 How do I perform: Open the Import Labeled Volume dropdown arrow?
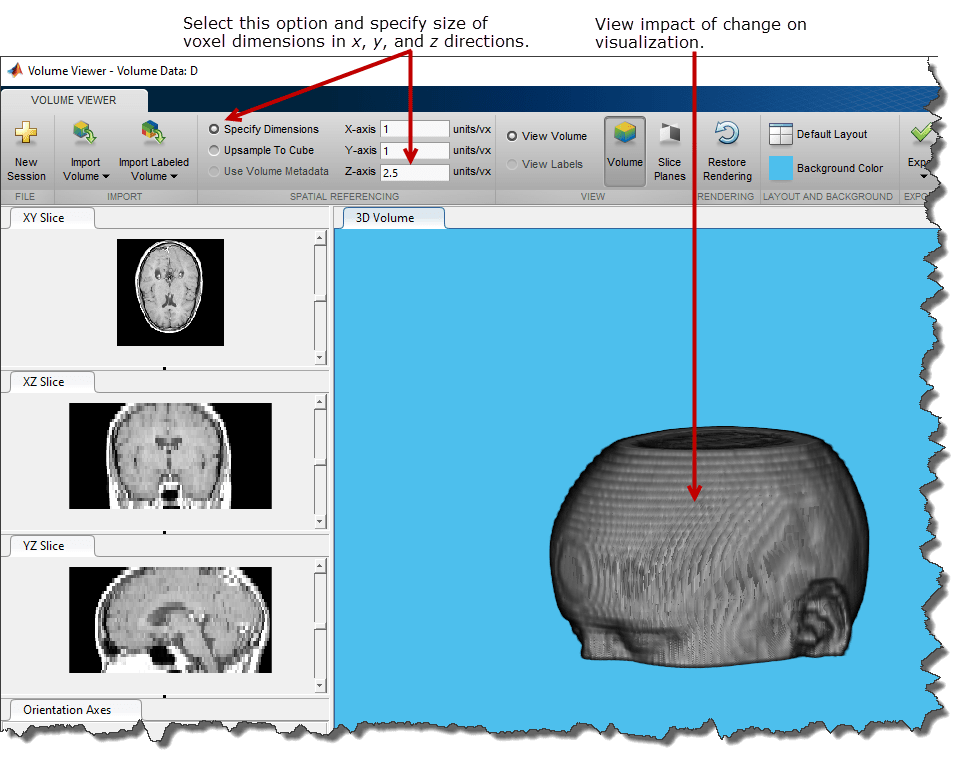coord(174,177)
